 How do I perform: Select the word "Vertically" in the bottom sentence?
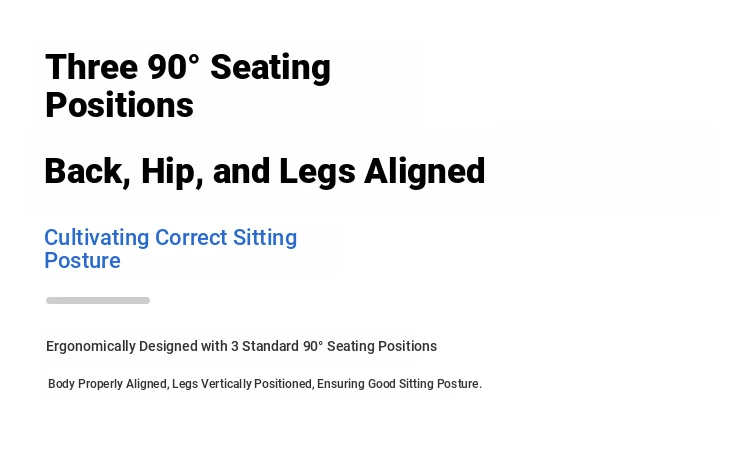[x=226, y=384]
